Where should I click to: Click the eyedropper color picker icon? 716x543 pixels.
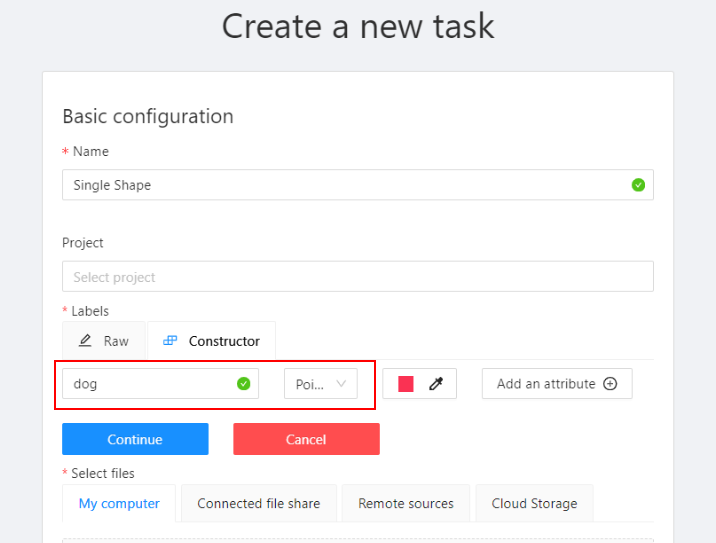[x=436, y=384]
